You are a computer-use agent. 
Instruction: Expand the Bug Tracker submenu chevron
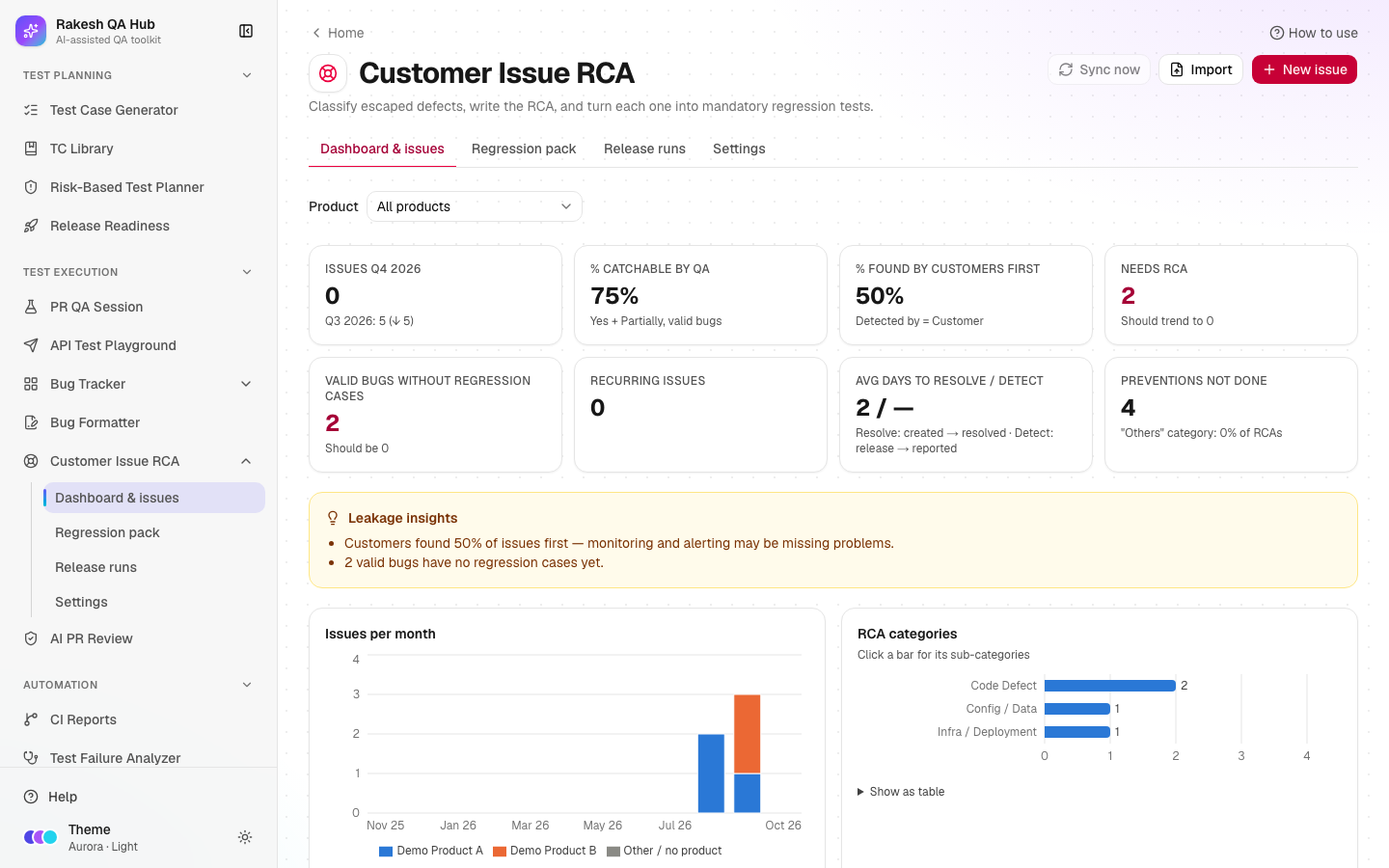[246, 384]
